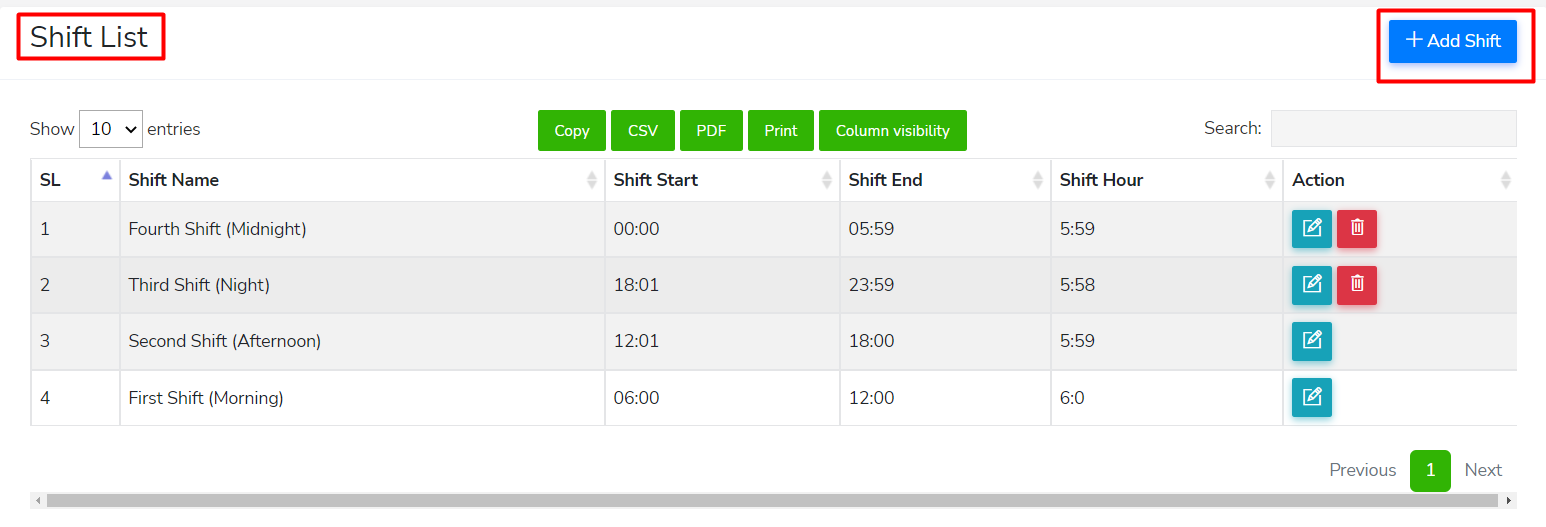
Task: Edit the Third Shift (Night) row
Action: pos(1311,285)
